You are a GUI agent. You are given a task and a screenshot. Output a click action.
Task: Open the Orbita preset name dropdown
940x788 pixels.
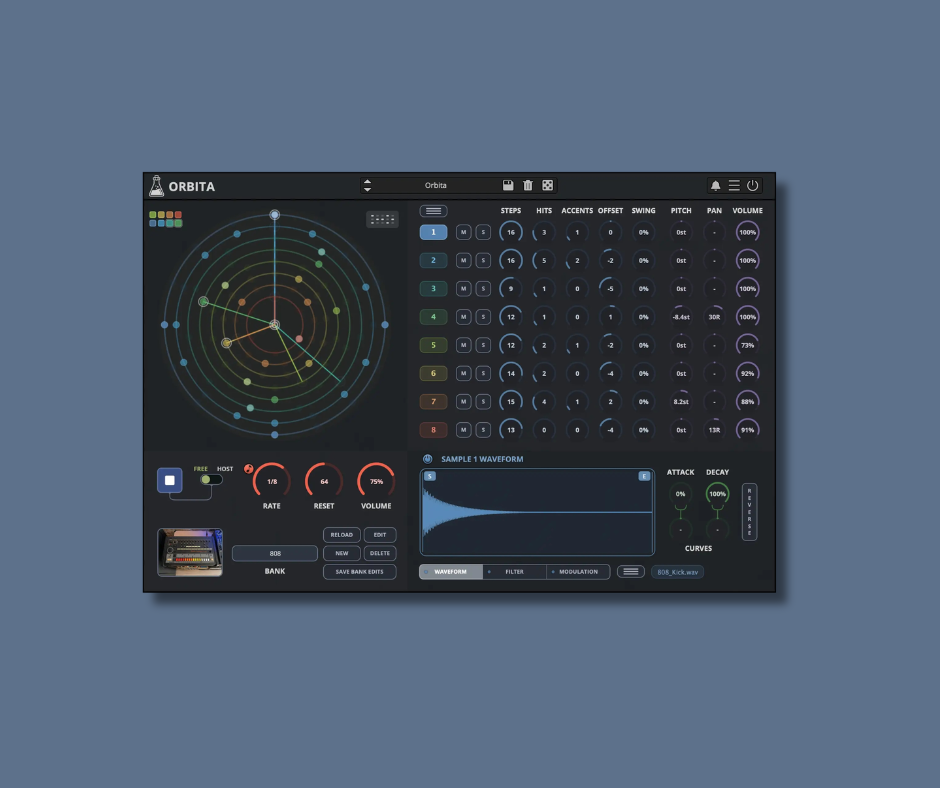pos(436,185)
